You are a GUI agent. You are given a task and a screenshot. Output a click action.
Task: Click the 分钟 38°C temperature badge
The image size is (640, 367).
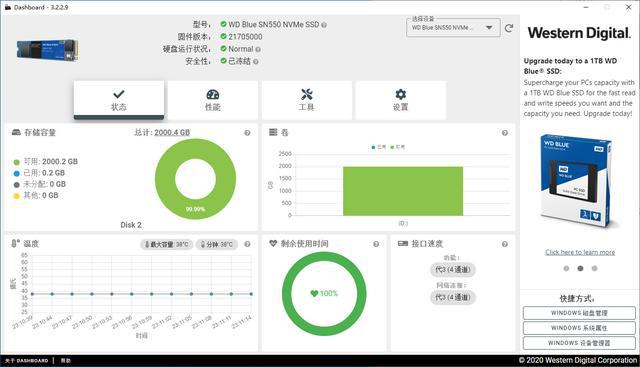[217, 245]
